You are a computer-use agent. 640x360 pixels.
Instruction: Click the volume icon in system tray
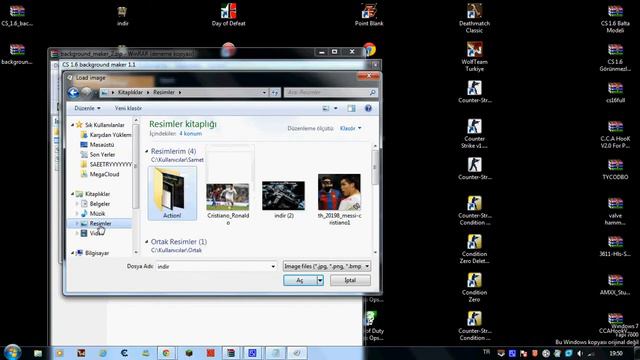[580, 353]
